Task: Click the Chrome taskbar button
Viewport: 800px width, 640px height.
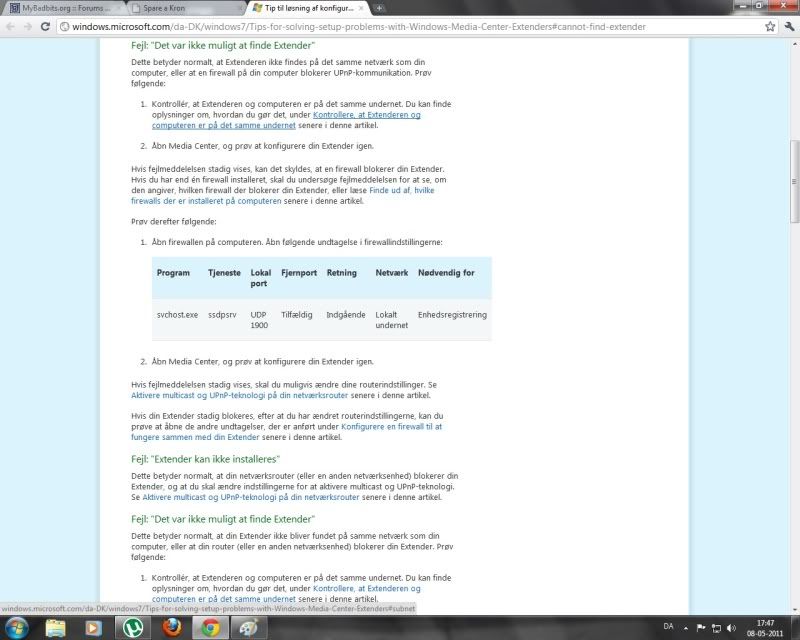Action: [x=210, y=628]
